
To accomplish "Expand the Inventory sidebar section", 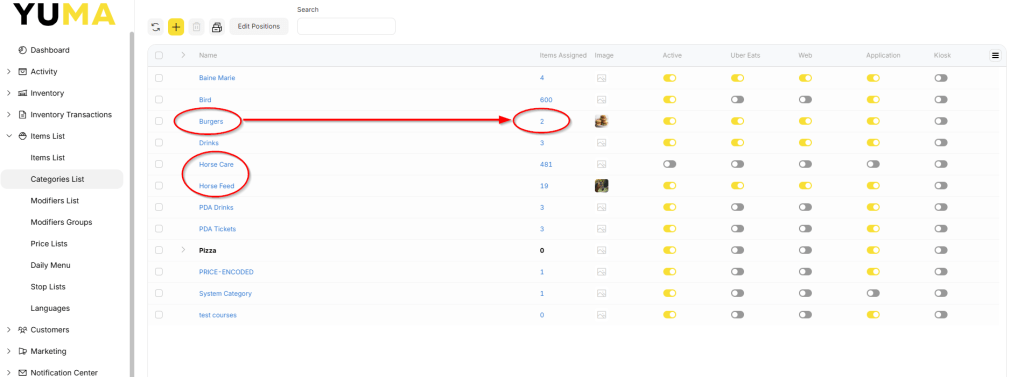I will 8,93.
